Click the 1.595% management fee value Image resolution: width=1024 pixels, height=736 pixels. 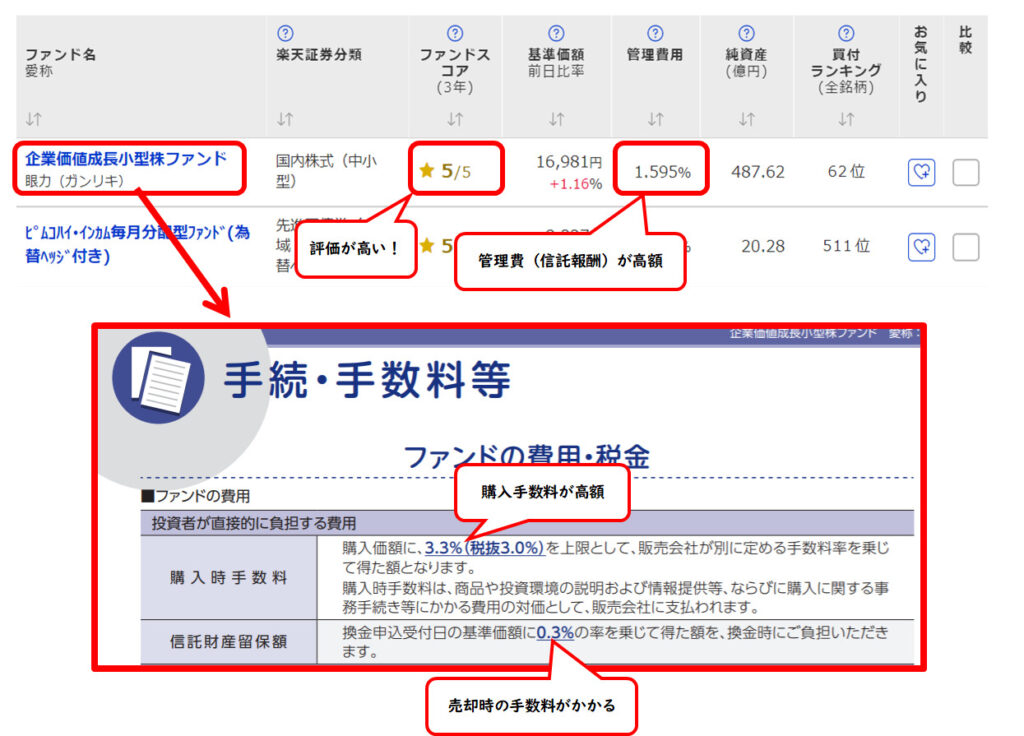(662, 172)
